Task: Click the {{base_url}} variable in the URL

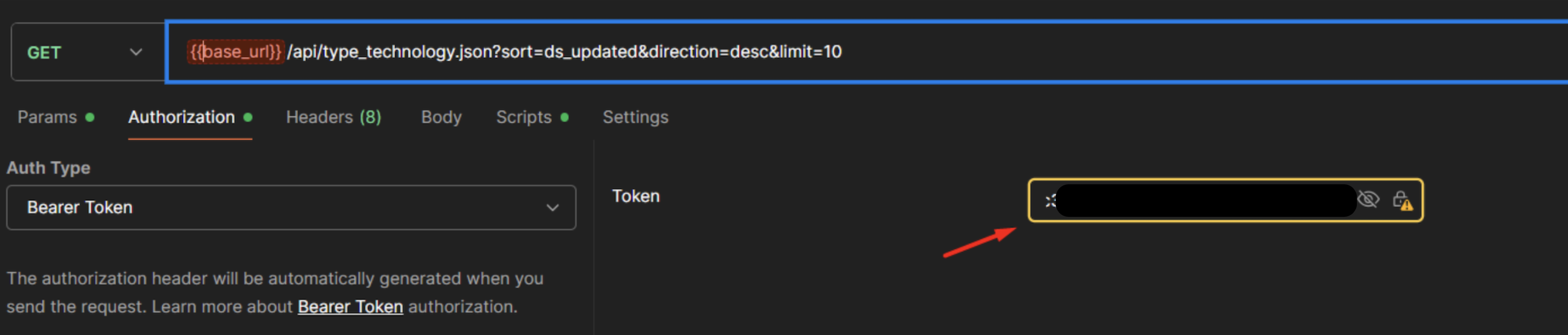Action: pyautogui.click(x=236, y=52)
